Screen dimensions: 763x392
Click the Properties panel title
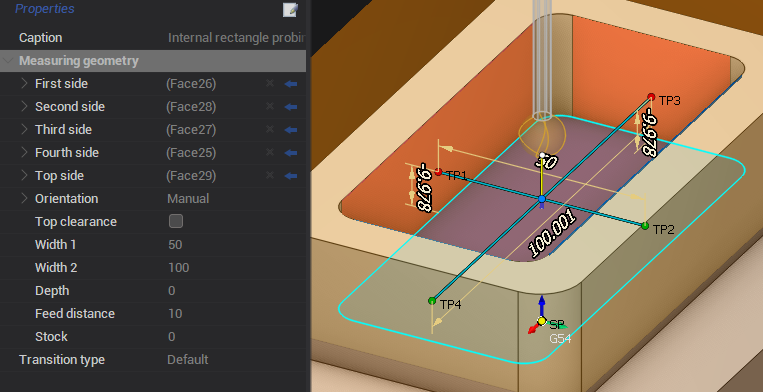click(x=45, y=9)
